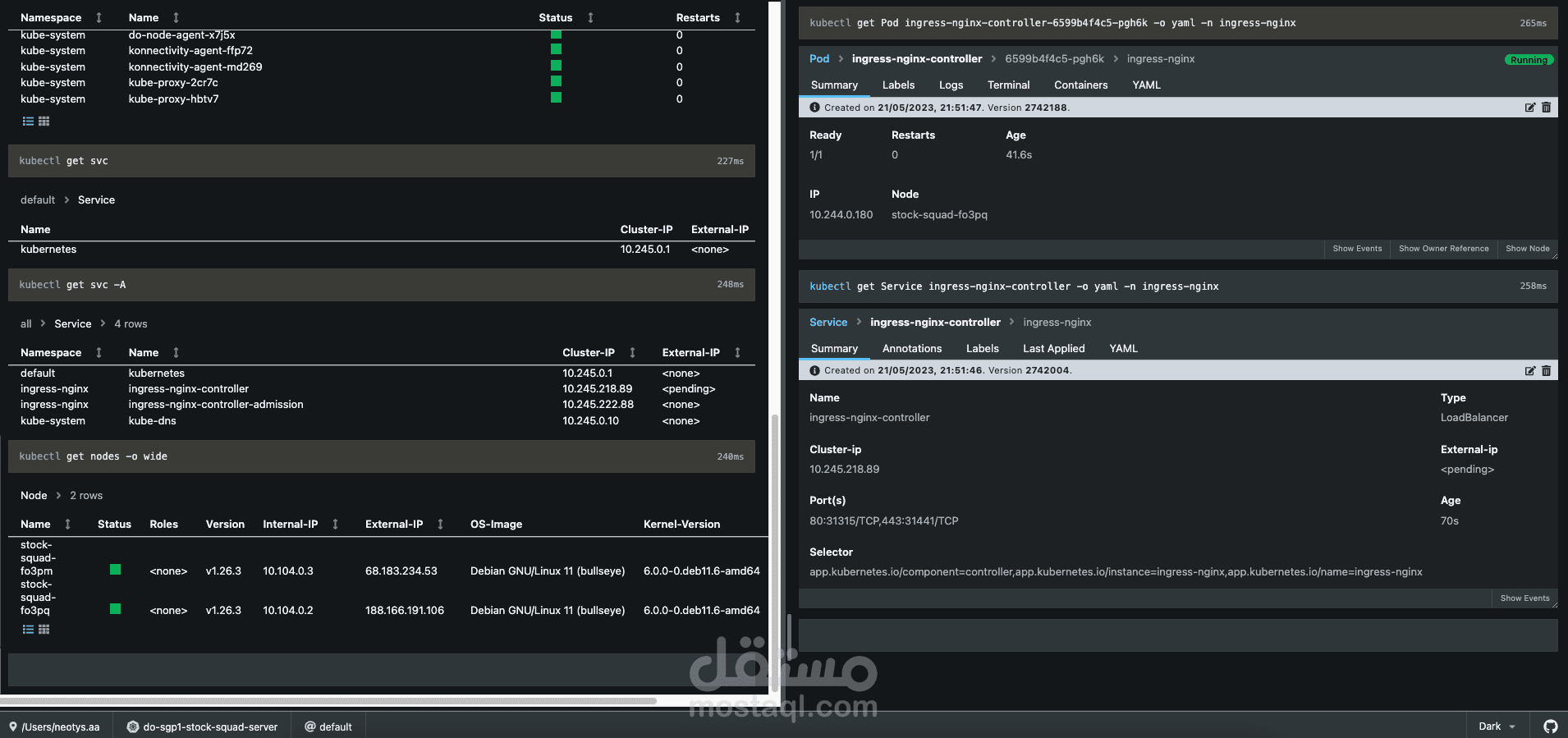Click the 10.244.0.180 pod IP value
Viewport: 1568px width, 738px height.
[841, 214]
